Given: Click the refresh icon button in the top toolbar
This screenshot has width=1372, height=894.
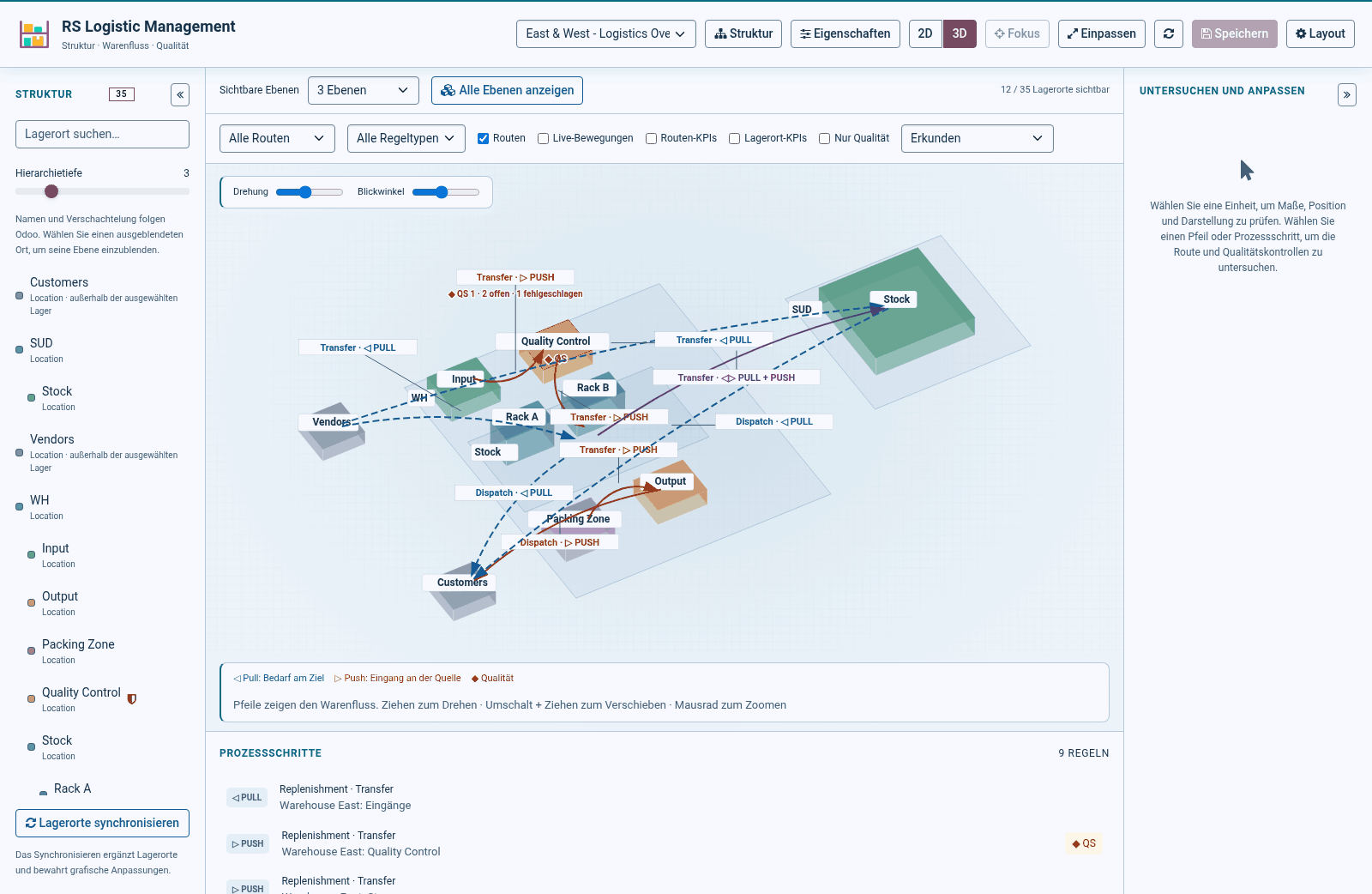Looking at the screenshot, I should (1169, 33).
